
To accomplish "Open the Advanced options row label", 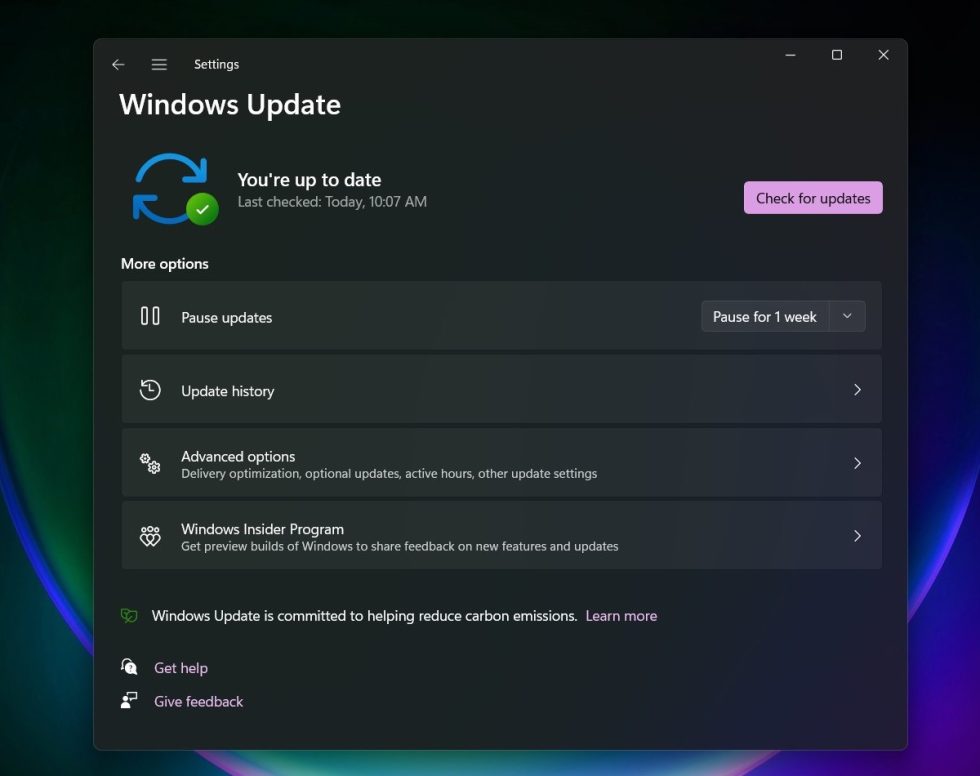I will pyautogui.click(x=238, y=457).
